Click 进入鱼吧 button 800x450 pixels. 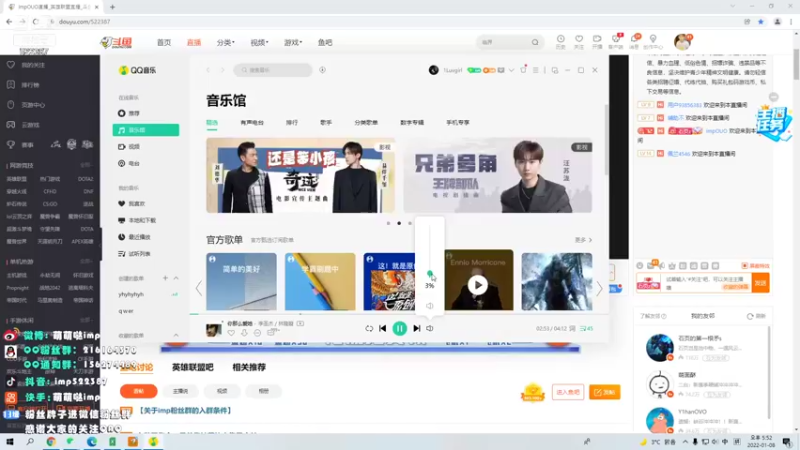(568, 392)
